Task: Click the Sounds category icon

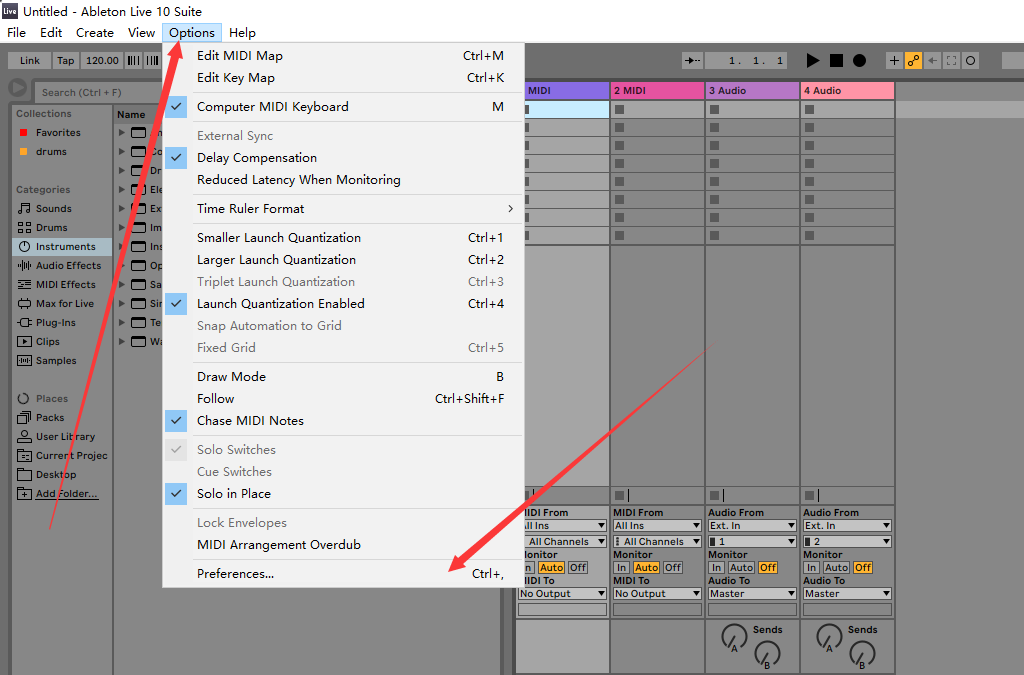Action: pyautogui.click(x=24, y=208)
